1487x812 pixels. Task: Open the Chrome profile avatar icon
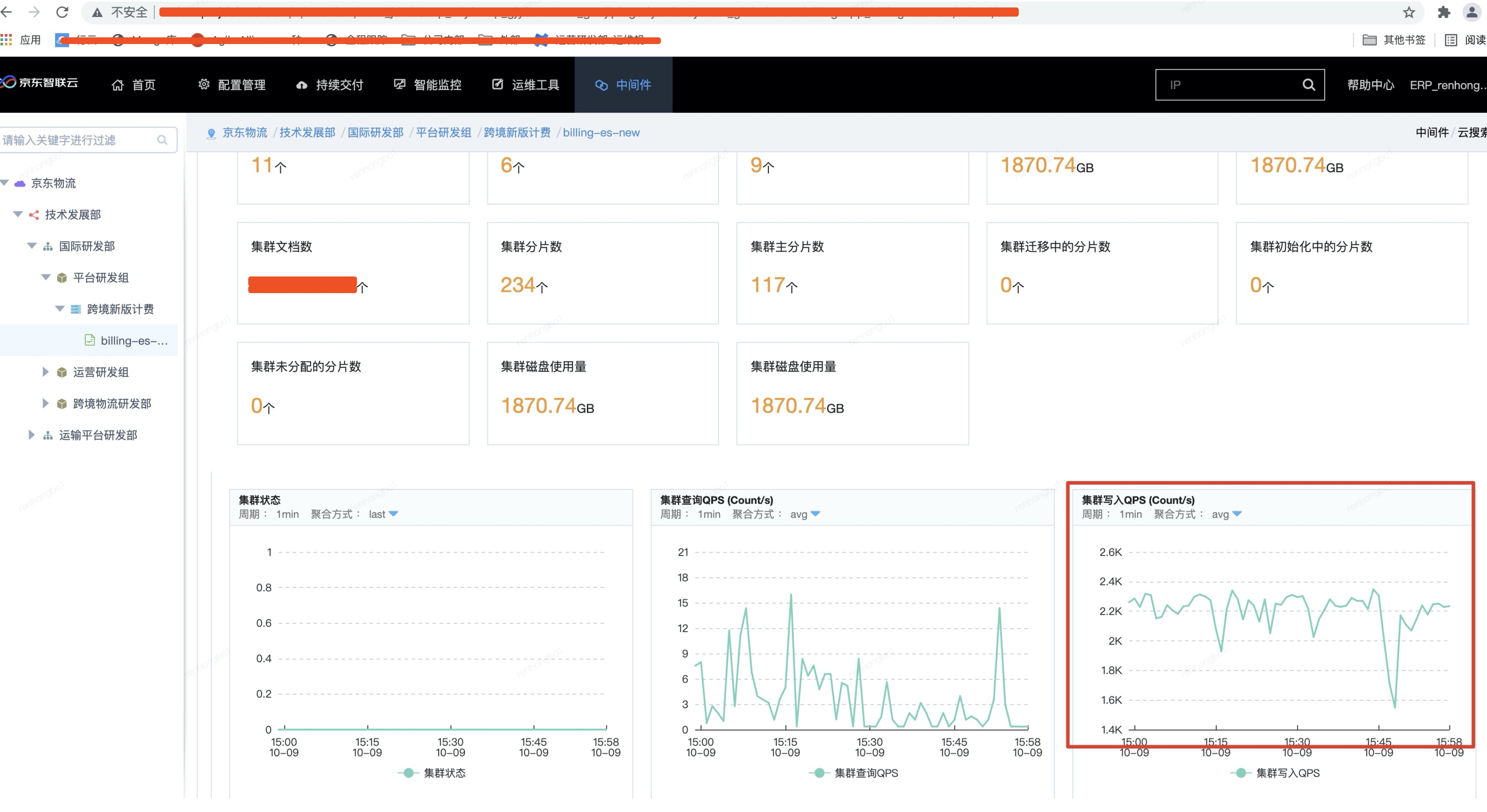(1471, 12)
